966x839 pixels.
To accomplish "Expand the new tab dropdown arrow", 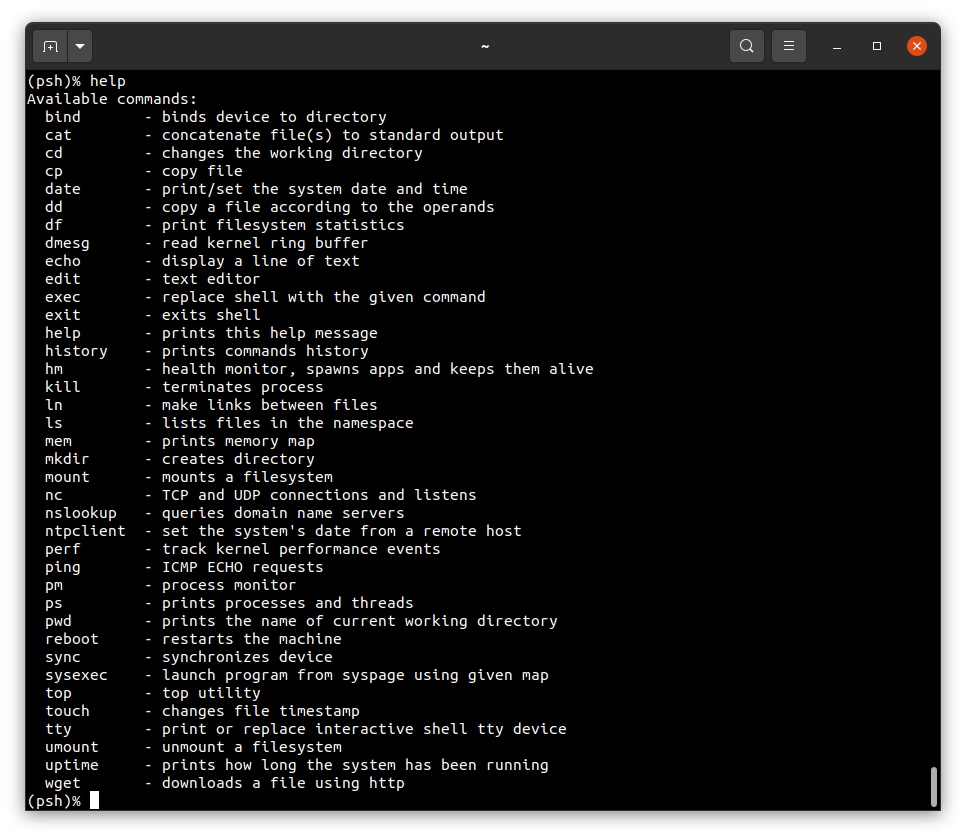I will point(80,46).
